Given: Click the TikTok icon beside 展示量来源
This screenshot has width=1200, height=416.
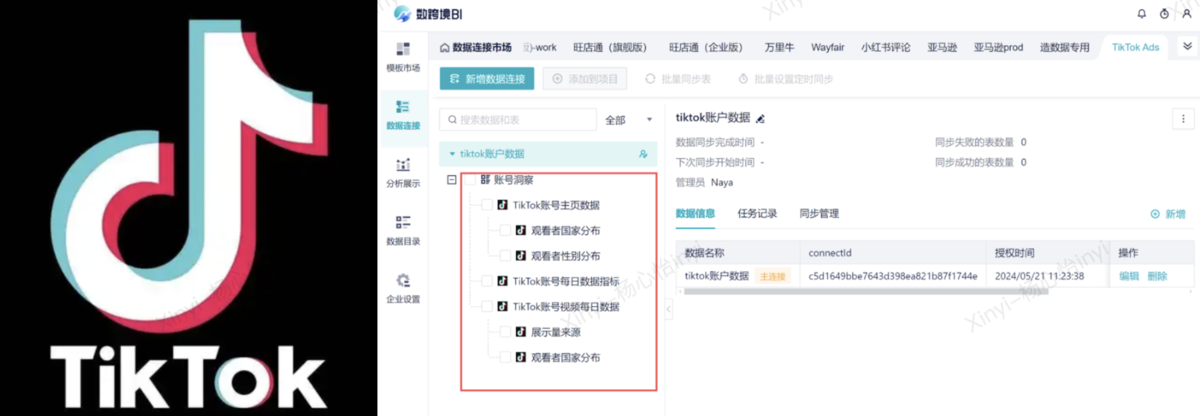Looking at the screenshot, I should tap(520, 332).
